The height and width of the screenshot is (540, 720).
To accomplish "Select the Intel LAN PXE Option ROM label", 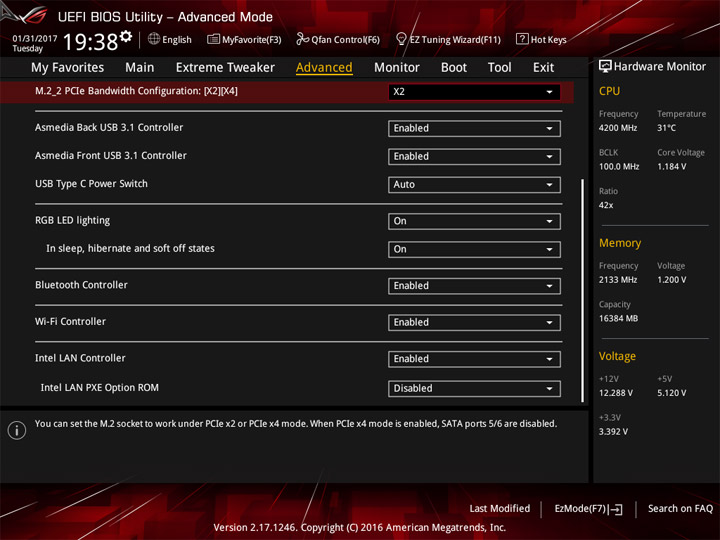I will point(100,388).
